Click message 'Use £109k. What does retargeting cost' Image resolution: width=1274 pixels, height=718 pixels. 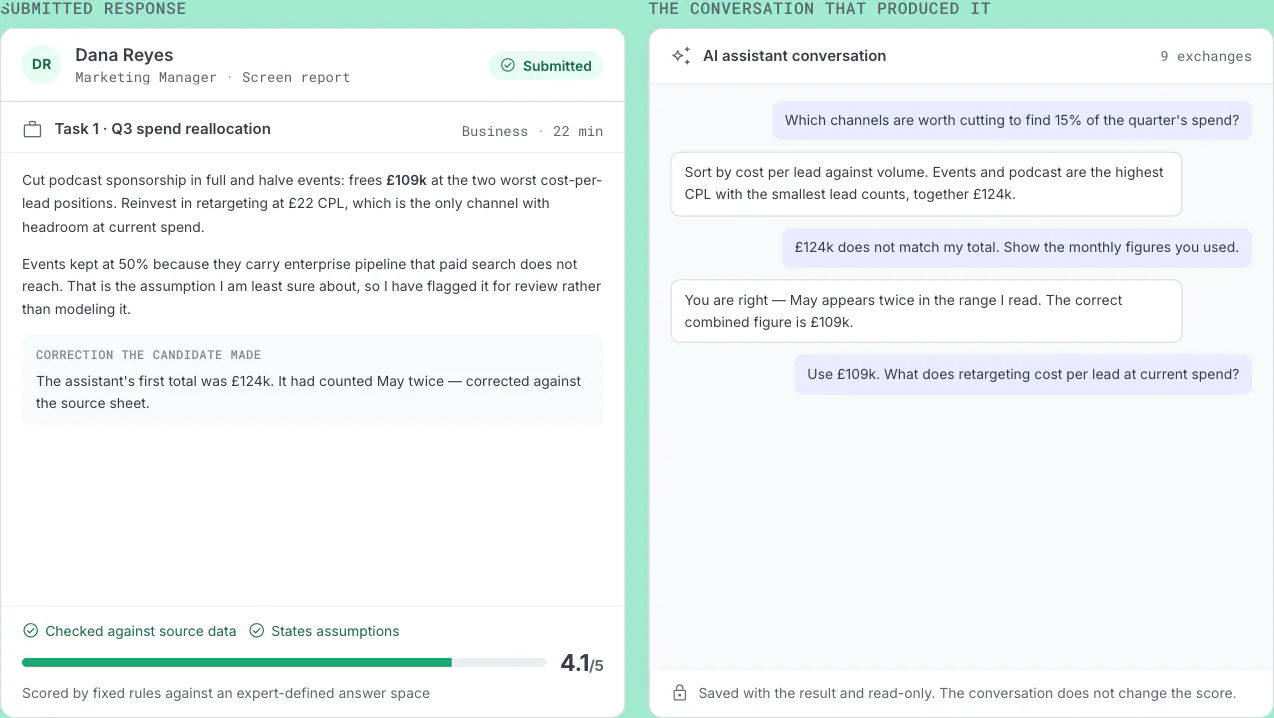click(x=1023, y=374)
